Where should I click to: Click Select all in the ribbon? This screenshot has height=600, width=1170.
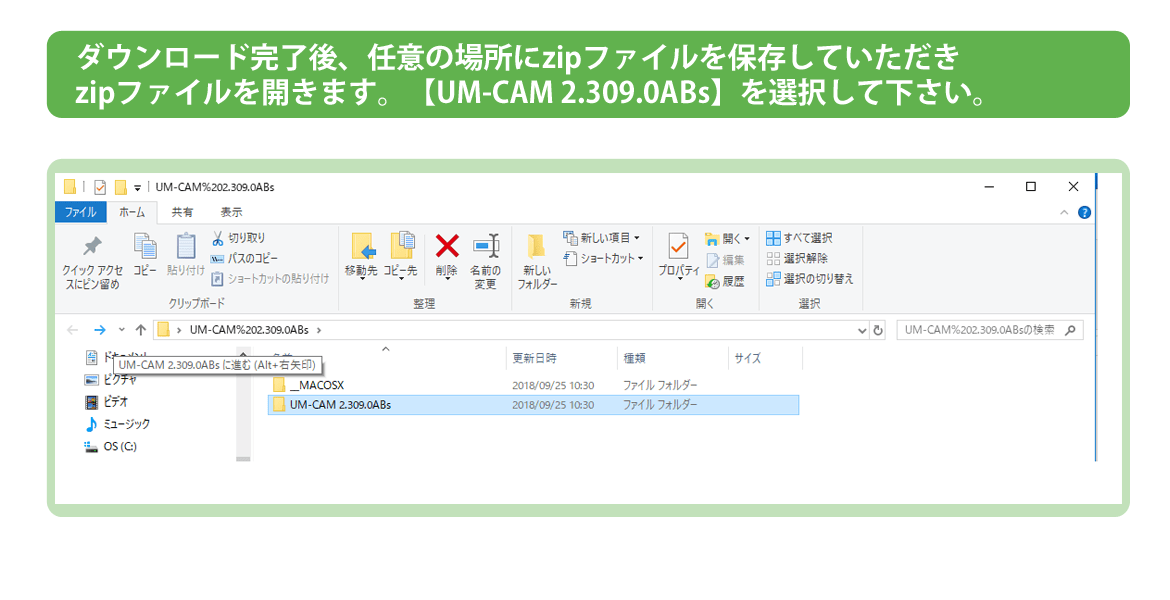798,238
